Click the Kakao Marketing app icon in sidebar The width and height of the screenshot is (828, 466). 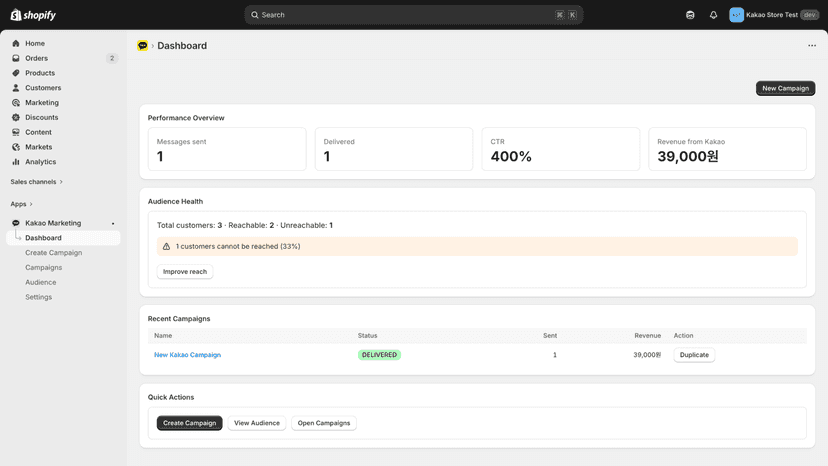coord(16,223)
